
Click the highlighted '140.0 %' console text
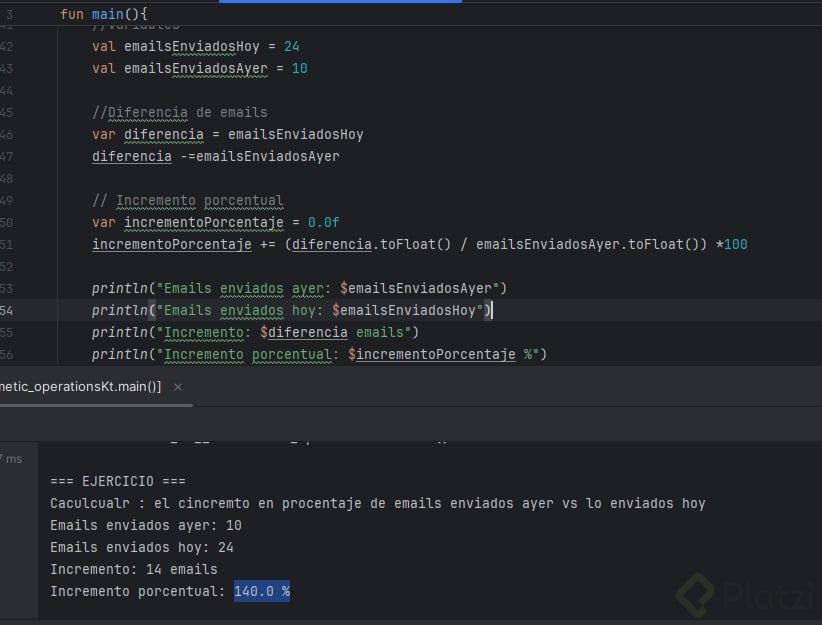tap(262, 591)
